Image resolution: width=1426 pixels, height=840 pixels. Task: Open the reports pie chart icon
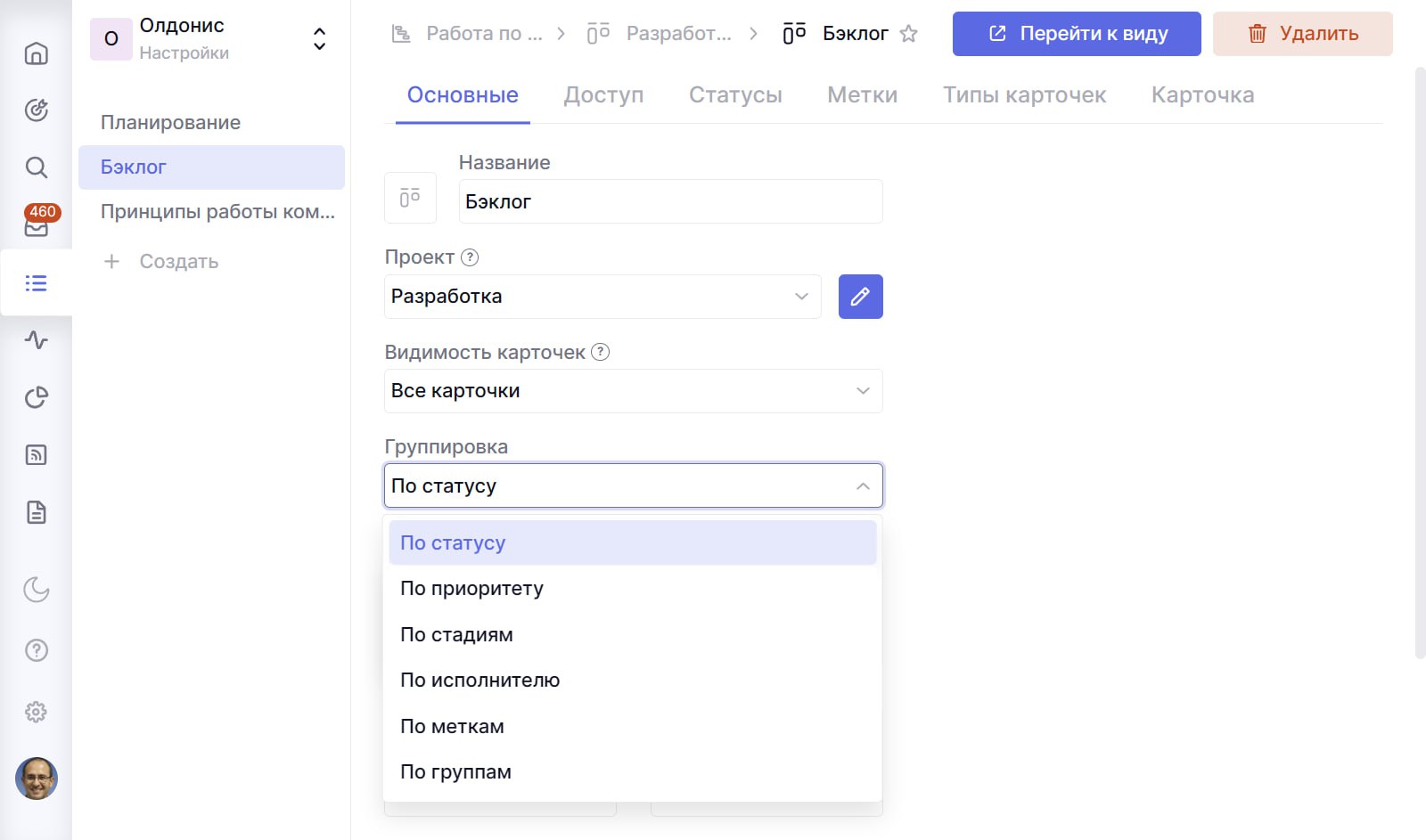point(36,398)
